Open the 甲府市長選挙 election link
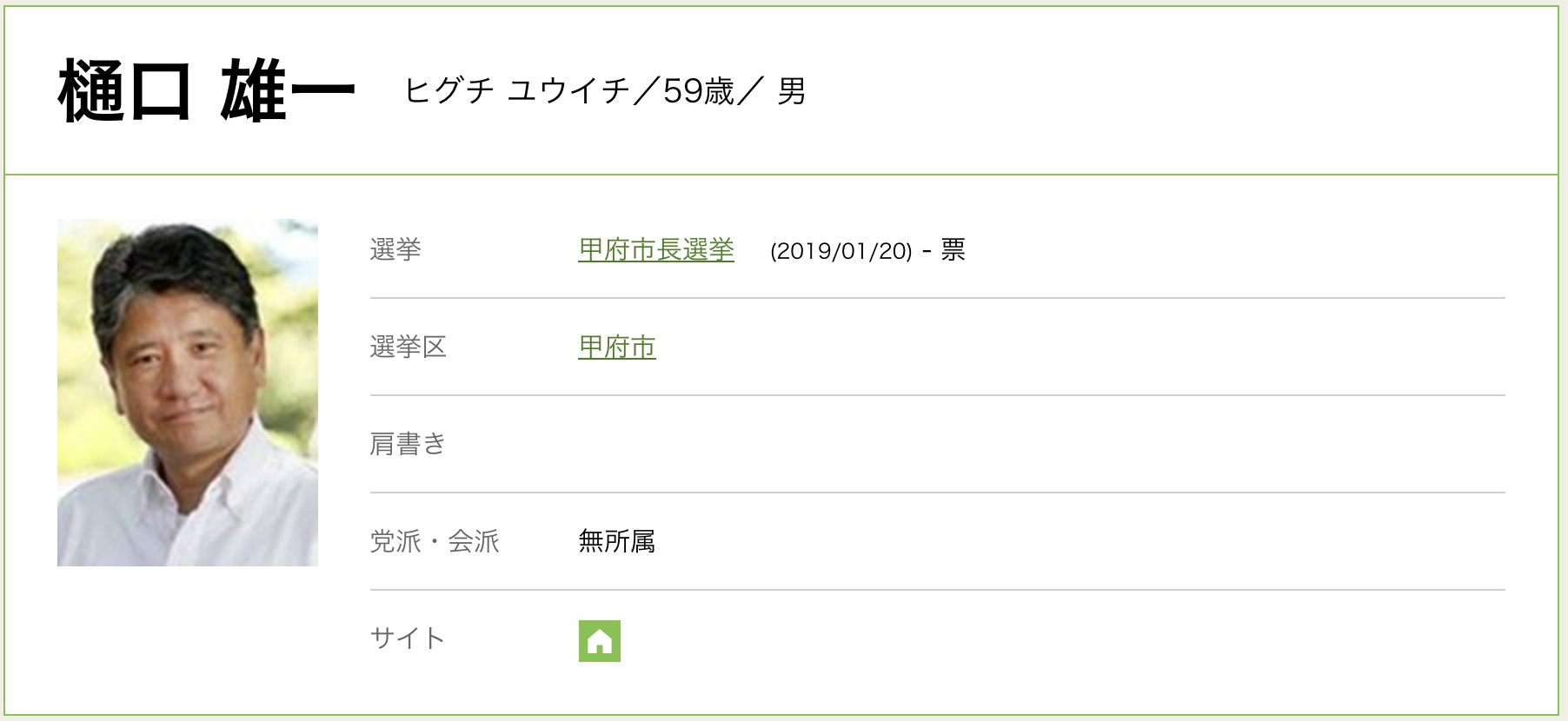Viewport: 1568px width, 721px height. [656, 250]
